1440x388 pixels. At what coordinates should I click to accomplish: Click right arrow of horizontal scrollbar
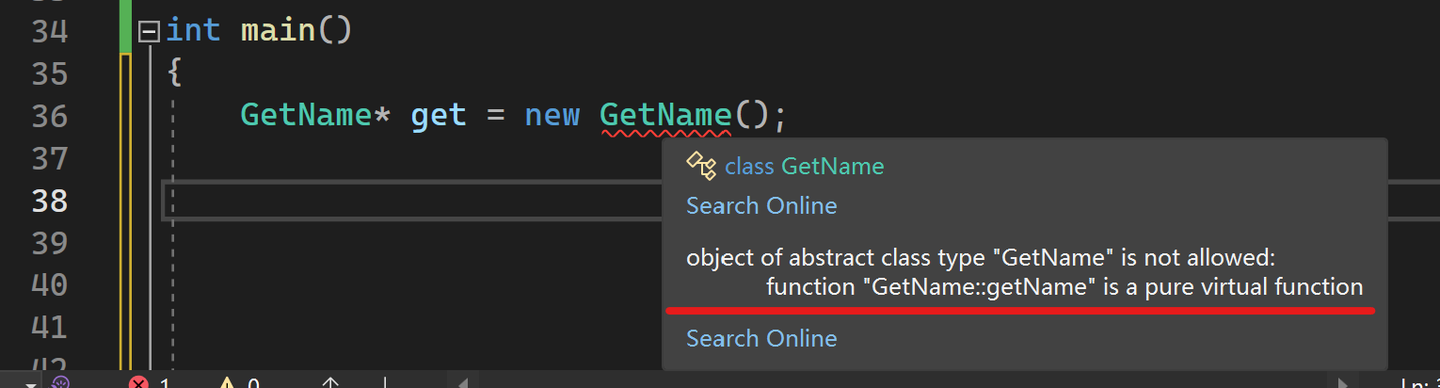(1346, 383)
